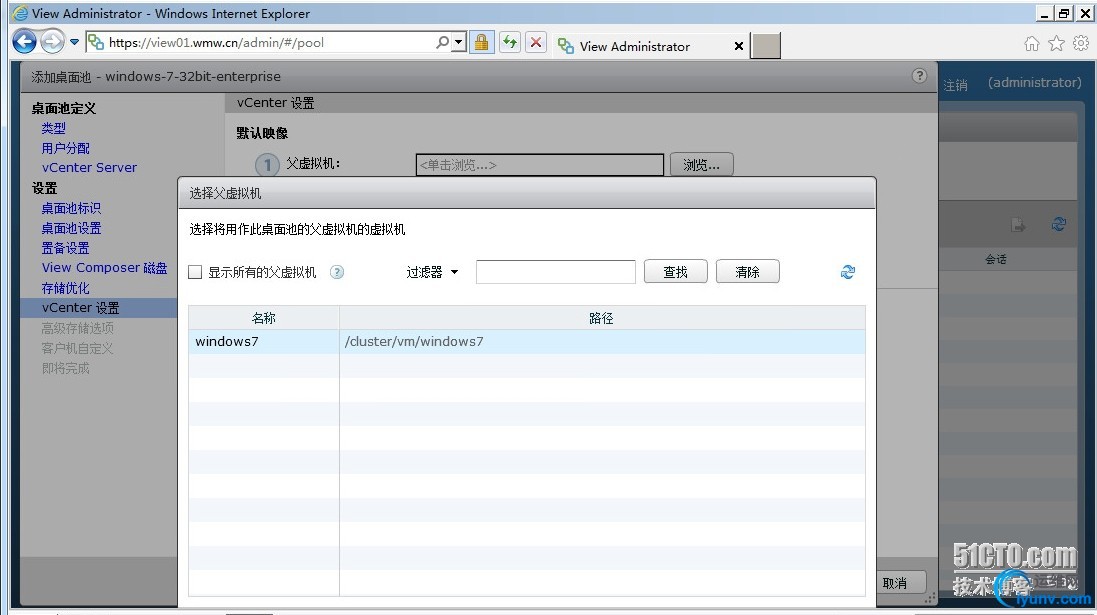This screenshot has width=1097, height=615.
Task: Open 用户分配 step in sidebar
Action: click(x=65, y=148)
